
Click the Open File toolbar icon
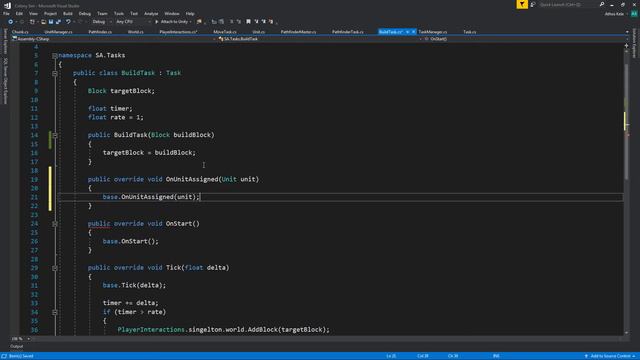pos(43,22)
